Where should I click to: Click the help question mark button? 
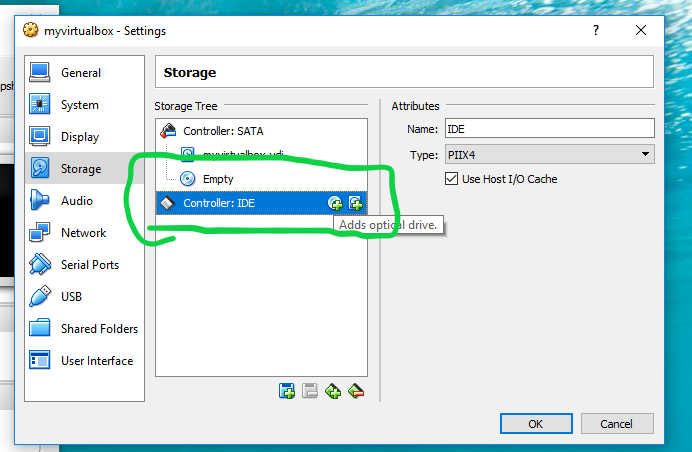(598, 31)
